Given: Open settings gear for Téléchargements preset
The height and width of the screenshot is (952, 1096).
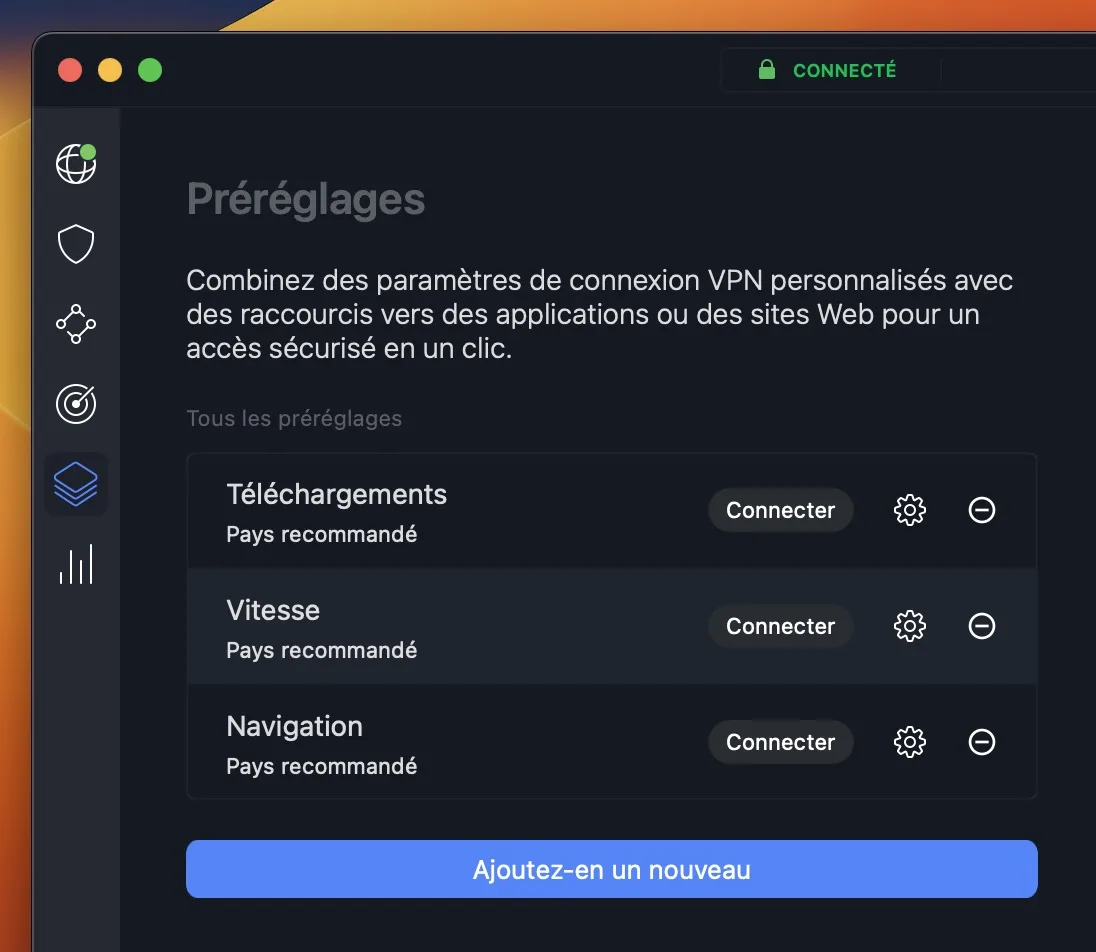Looking at the screenshot, I should click(x=909, y=510).
